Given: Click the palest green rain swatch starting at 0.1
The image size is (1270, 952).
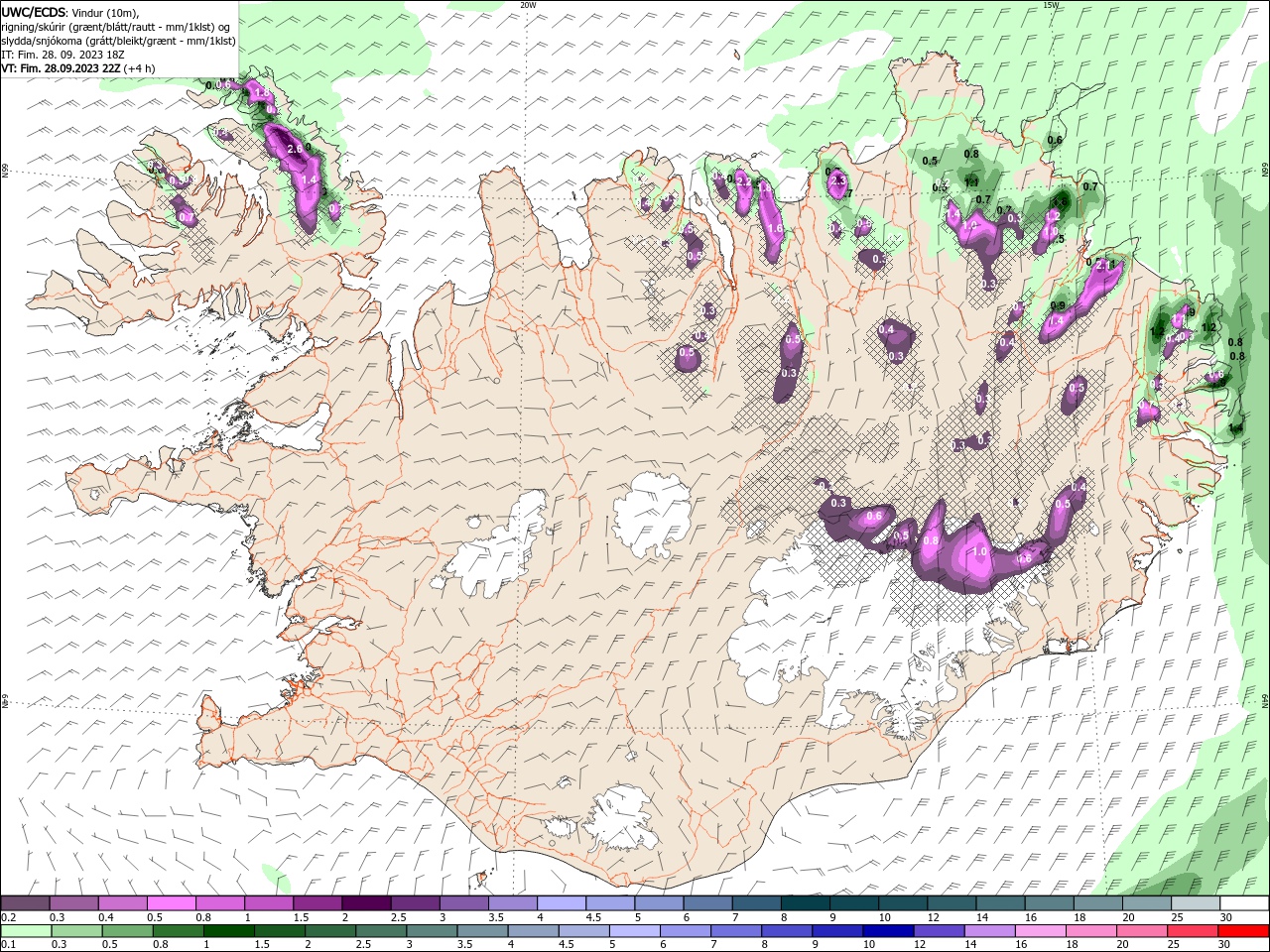Looking at the screenshot, I should click(26, 931).
